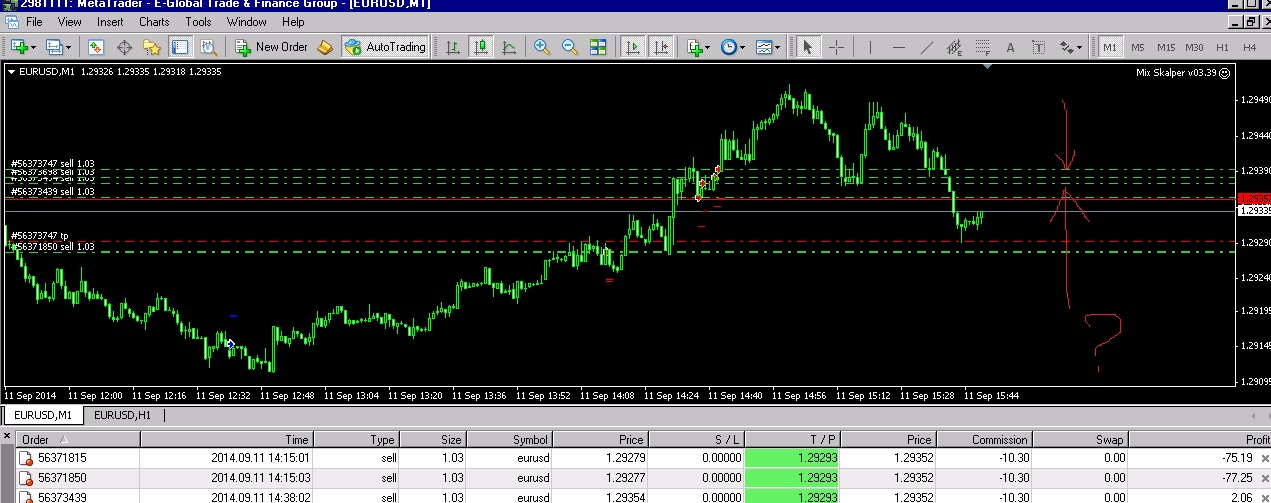Image resolution: width=1271 pixels, height=503 pixels.
Task: Toggle the AutoTrading button
Action: pyautogui.click(x=385, y=46)
